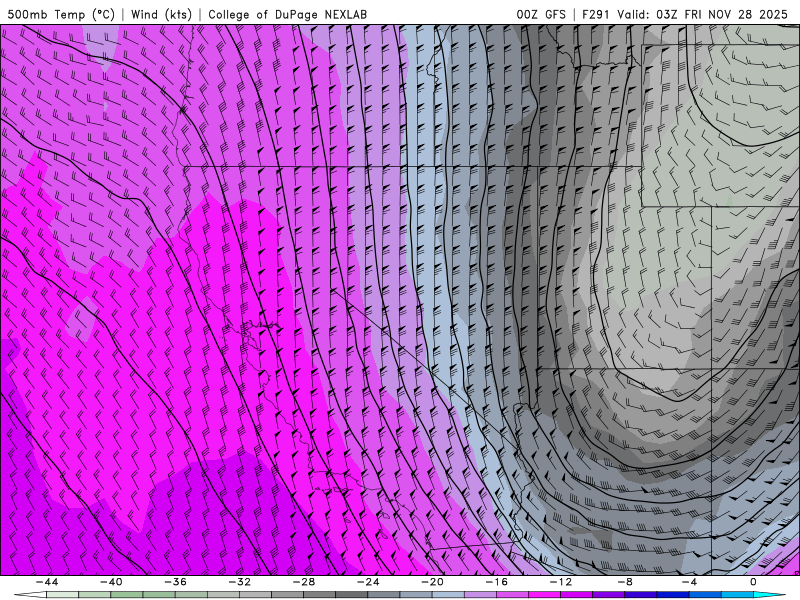The image size is (800, 600).
Task: Click the 'College of DuPage NEXLAB' credit text
Action: point(287,14)
